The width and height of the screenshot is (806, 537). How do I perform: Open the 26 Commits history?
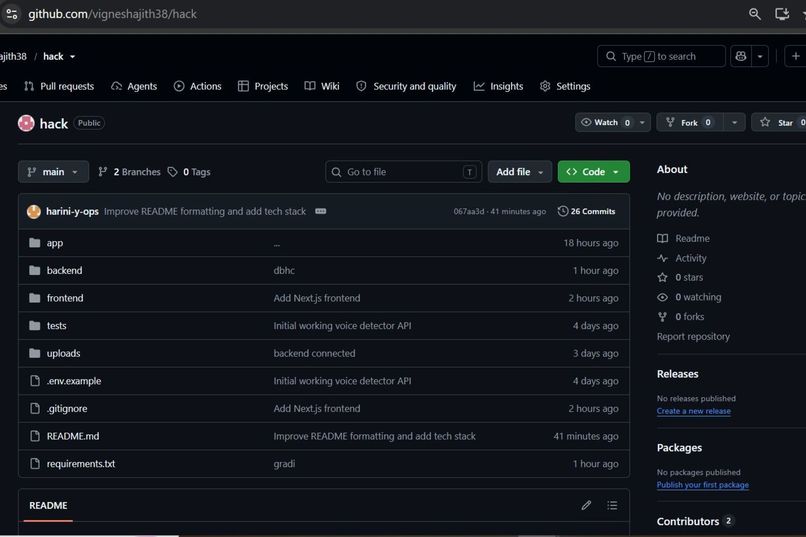click(x=587, y=211)
